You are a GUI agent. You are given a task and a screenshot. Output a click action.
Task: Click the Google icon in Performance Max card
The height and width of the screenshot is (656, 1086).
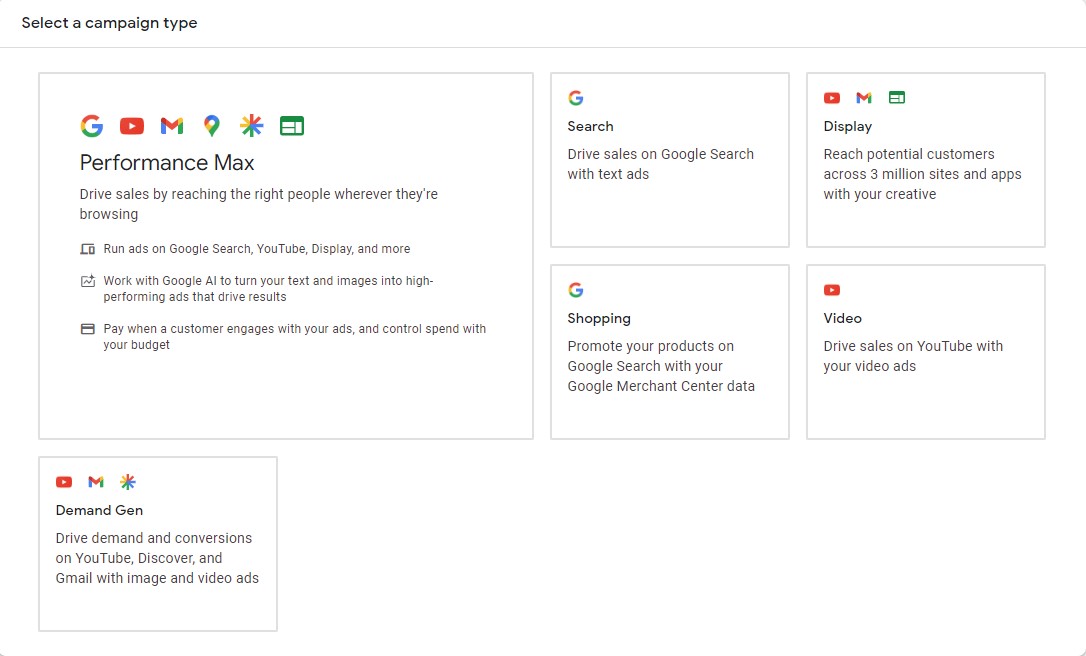click(92, 126)
